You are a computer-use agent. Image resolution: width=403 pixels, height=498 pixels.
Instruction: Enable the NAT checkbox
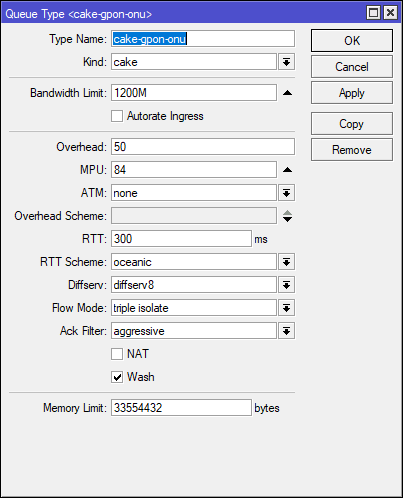pyautogui.click(x=117, y=354)
